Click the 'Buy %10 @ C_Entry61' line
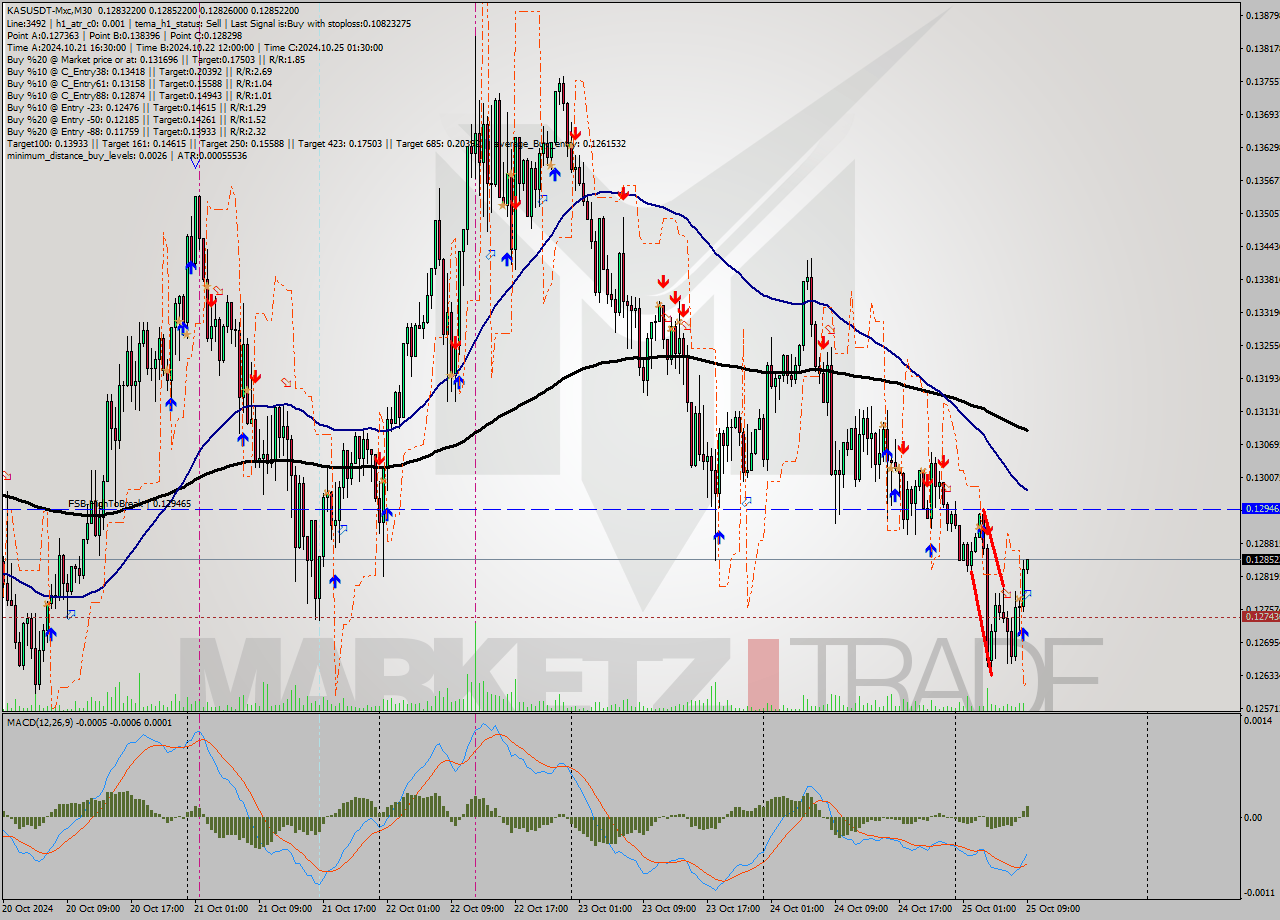Viewport: 1280px width, 920px height. [138, 83]
